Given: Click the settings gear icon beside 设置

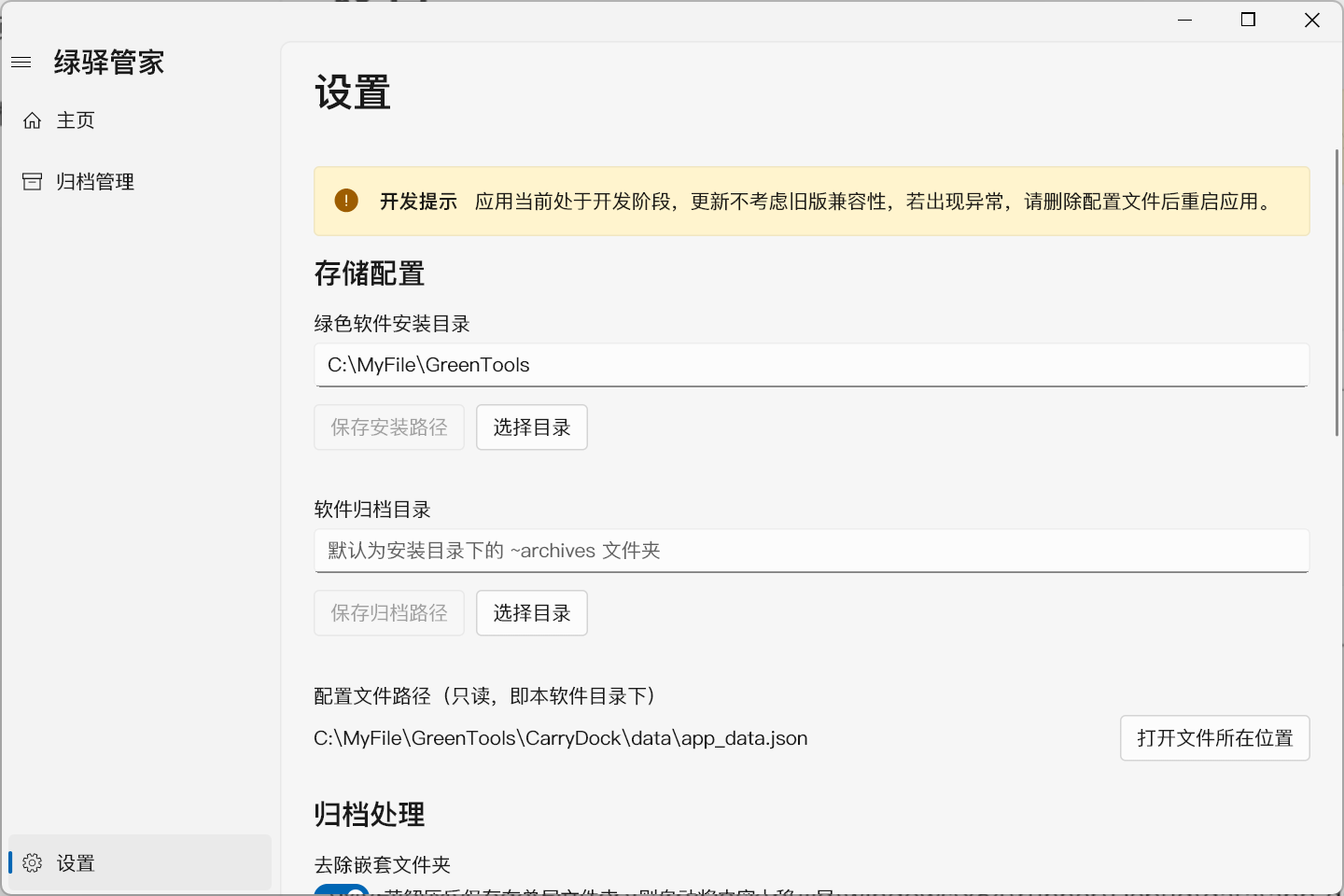Looking at the screenshot, I should [x=32, y=863].
